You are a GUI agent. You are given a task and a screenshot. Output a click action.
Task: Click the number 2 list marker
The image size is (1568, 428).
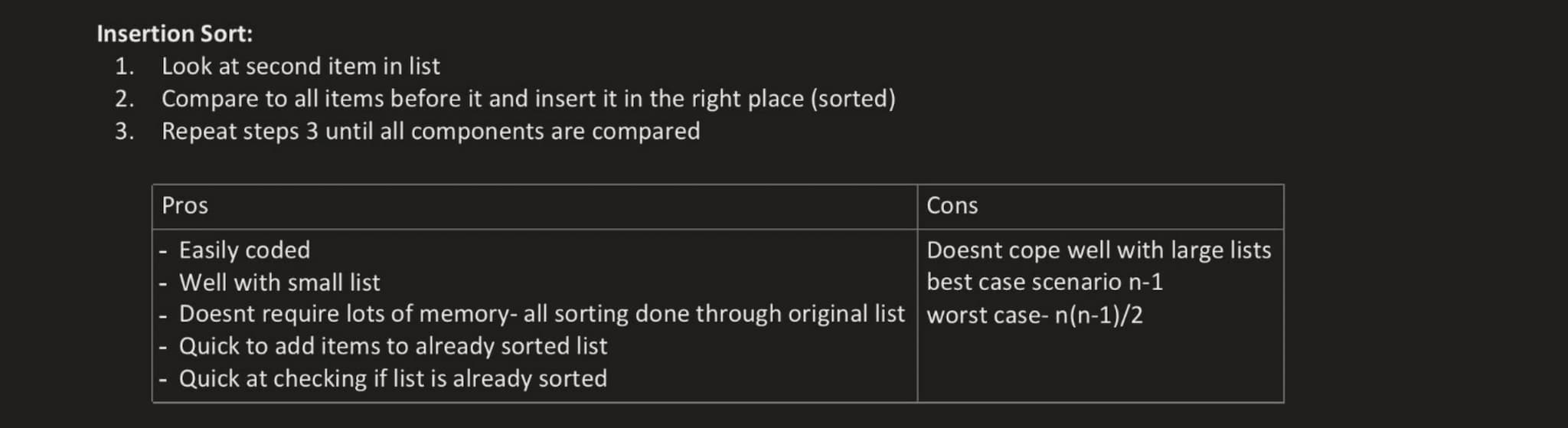tap(124, 99)
